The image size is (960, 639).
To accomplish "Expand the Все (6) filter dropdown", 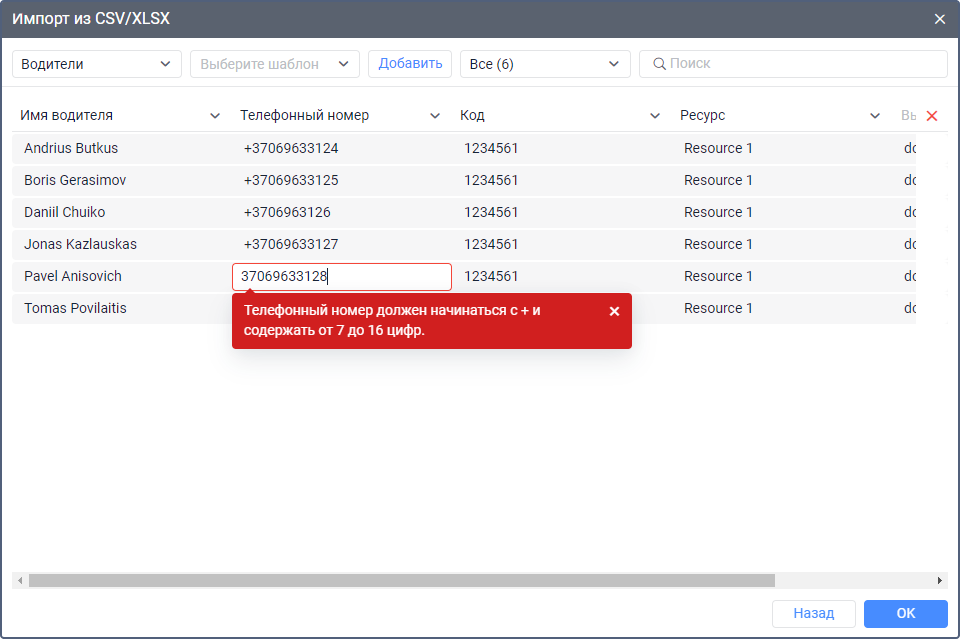I will click(545, 64).
